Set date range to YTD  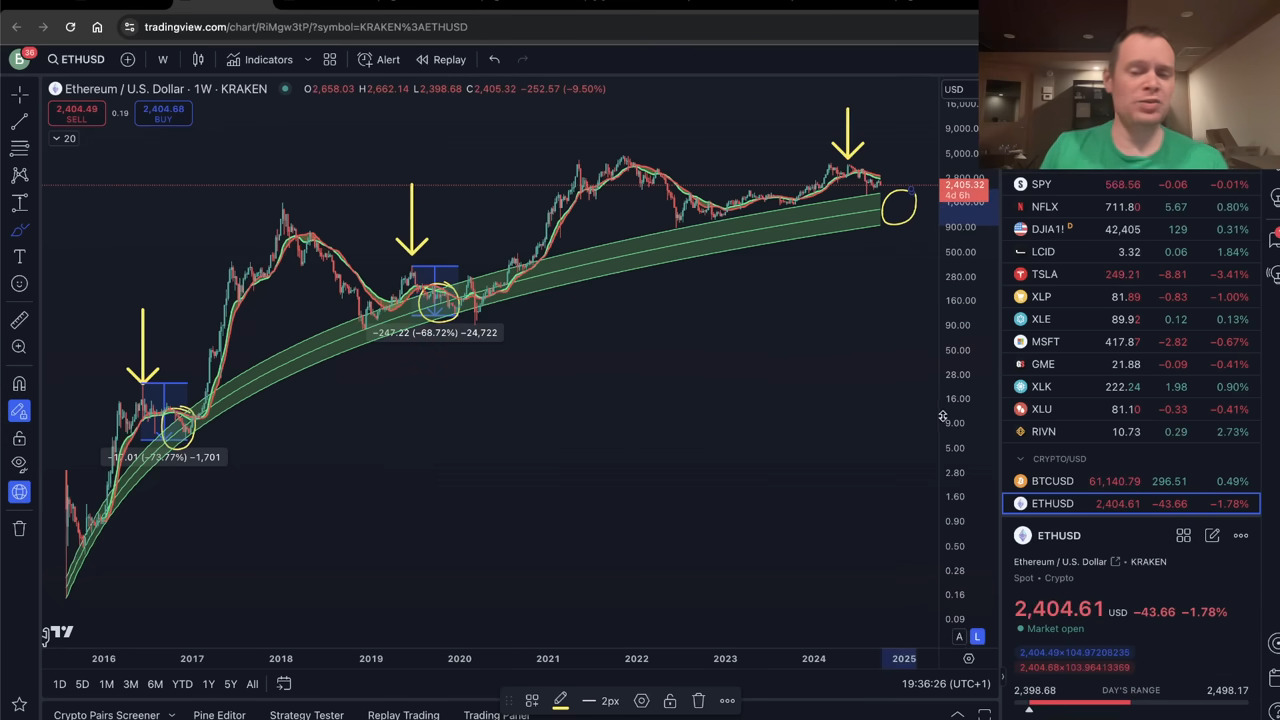182,684
